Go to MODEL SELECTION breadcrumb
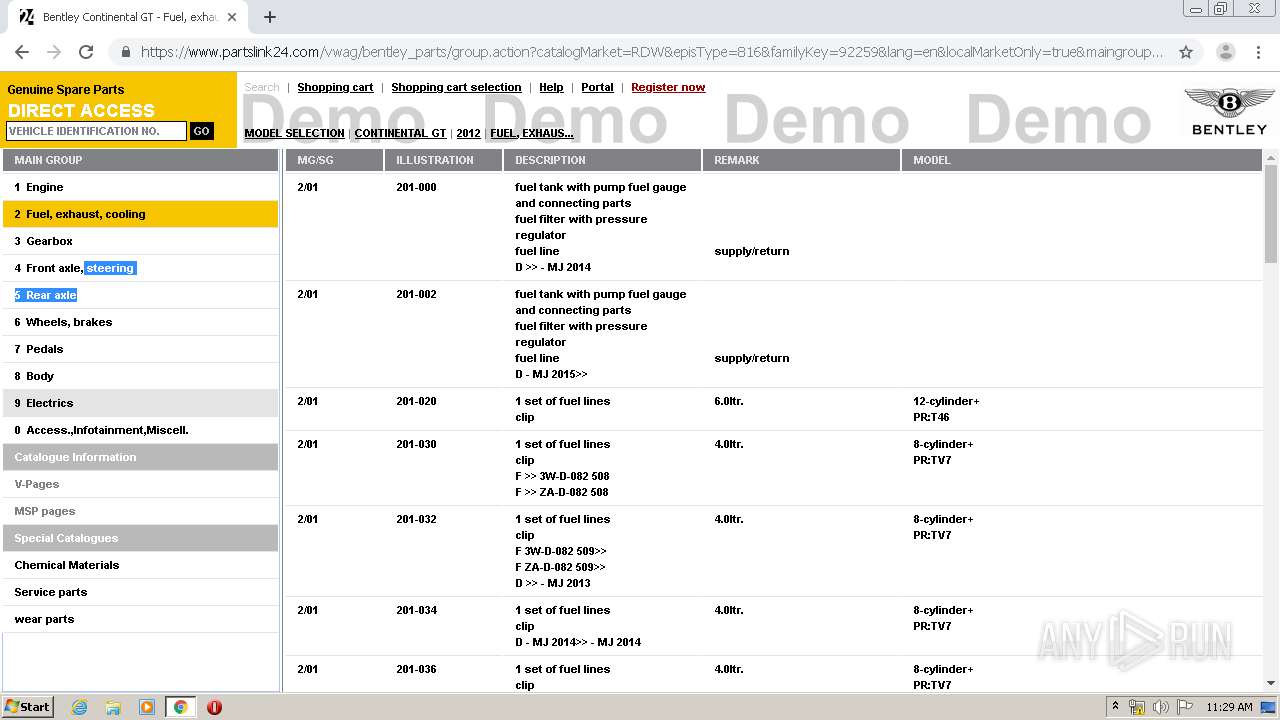 tap(294, 133)
